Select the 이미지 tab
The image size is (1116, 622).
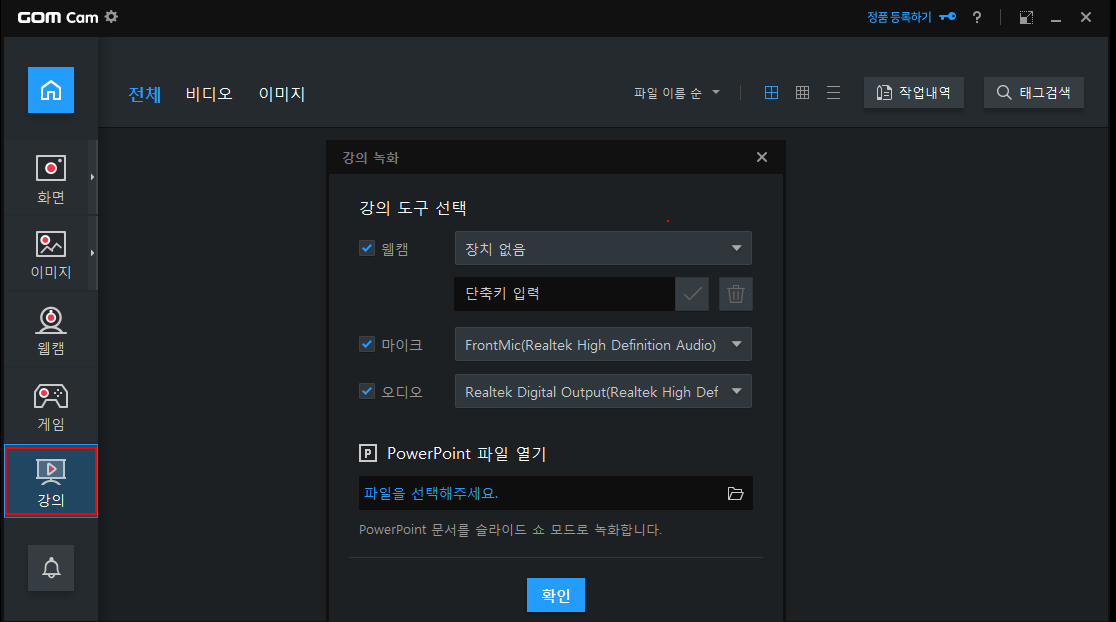coord(282,94)
